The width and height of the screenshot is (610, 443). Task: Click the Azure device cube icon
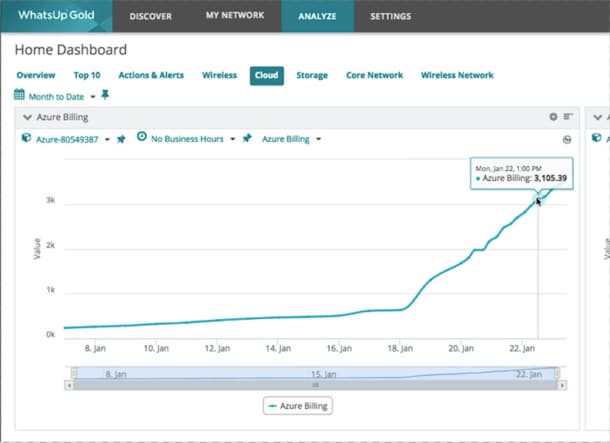26,138
